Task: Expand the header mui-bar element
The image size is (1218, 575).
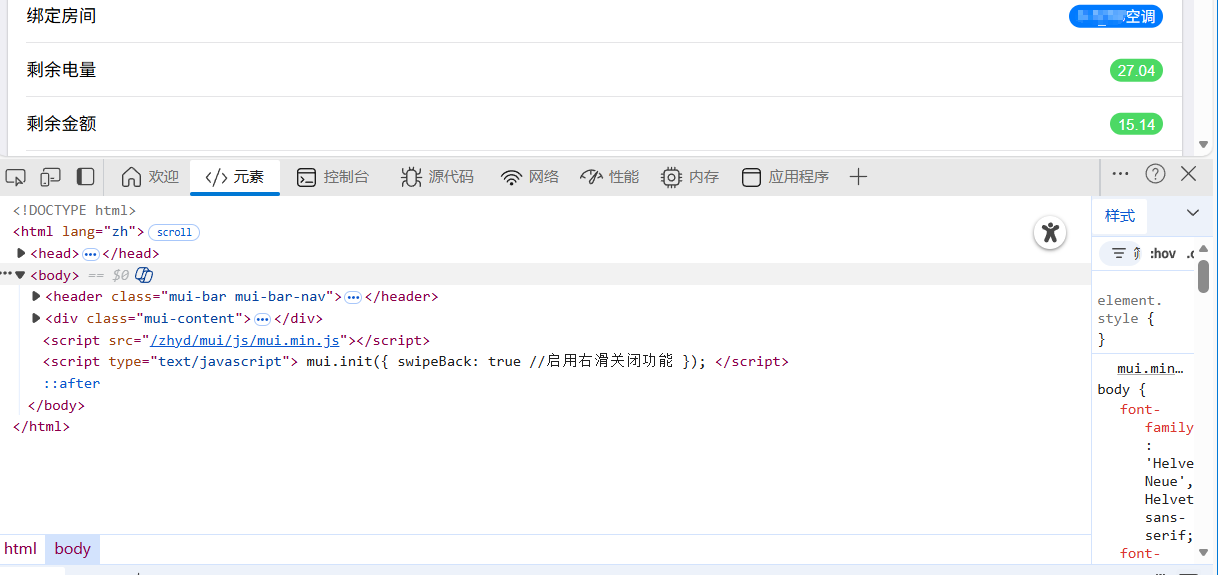Action: pos(37,297)
